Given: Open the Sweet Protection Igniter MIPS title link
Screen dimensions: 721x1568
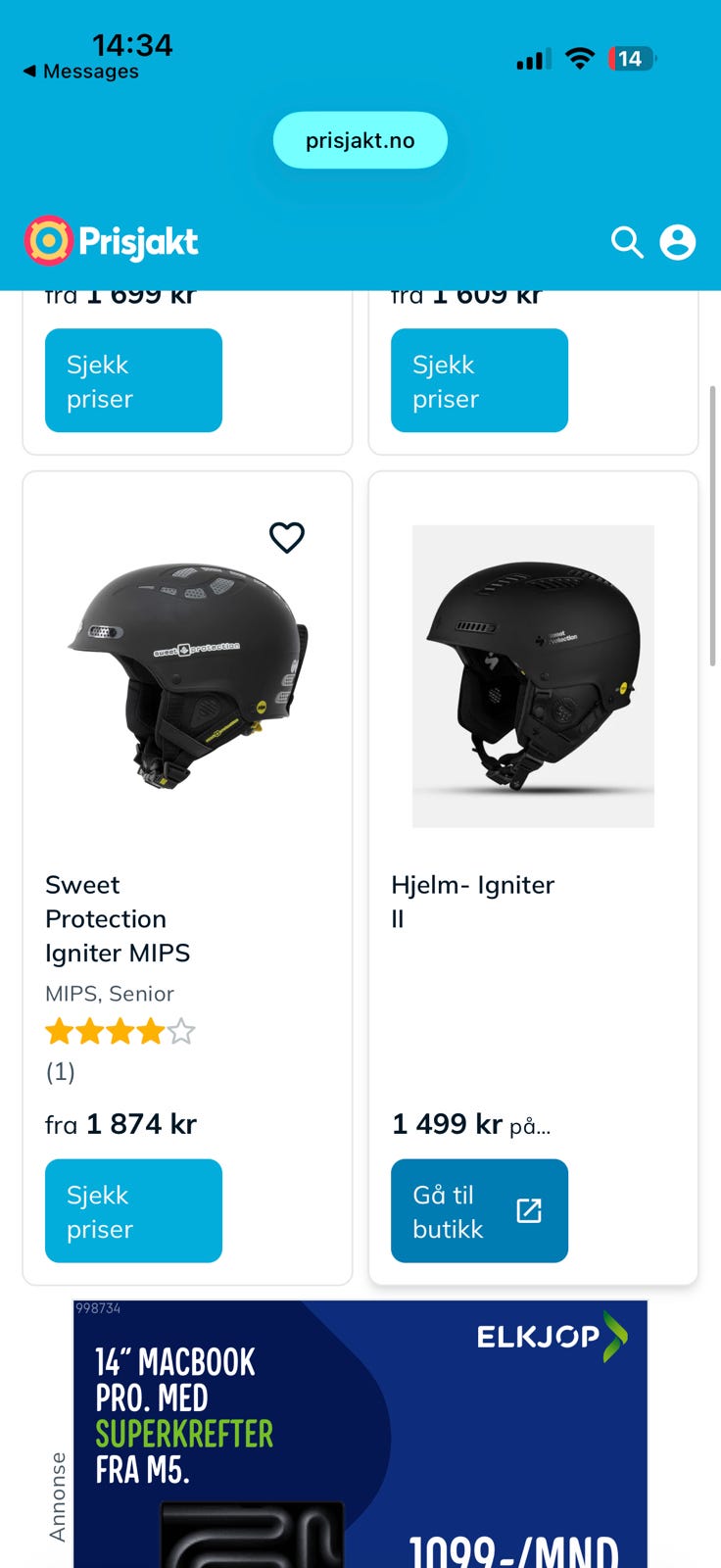Looking at the screenshot, I should (x=118, y=918).
